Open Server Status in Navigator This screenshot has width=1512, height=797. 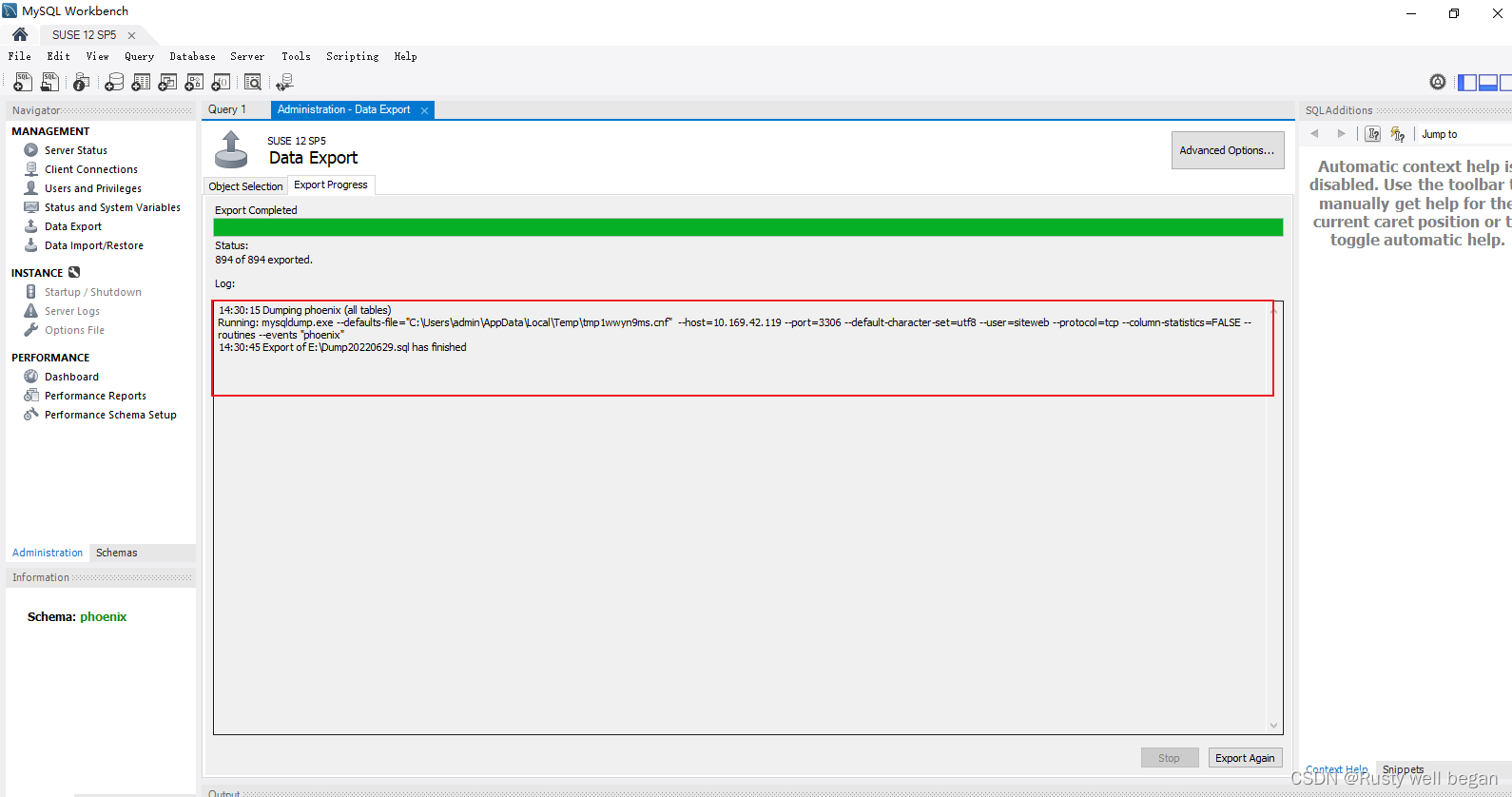click(x=76, y=150)
